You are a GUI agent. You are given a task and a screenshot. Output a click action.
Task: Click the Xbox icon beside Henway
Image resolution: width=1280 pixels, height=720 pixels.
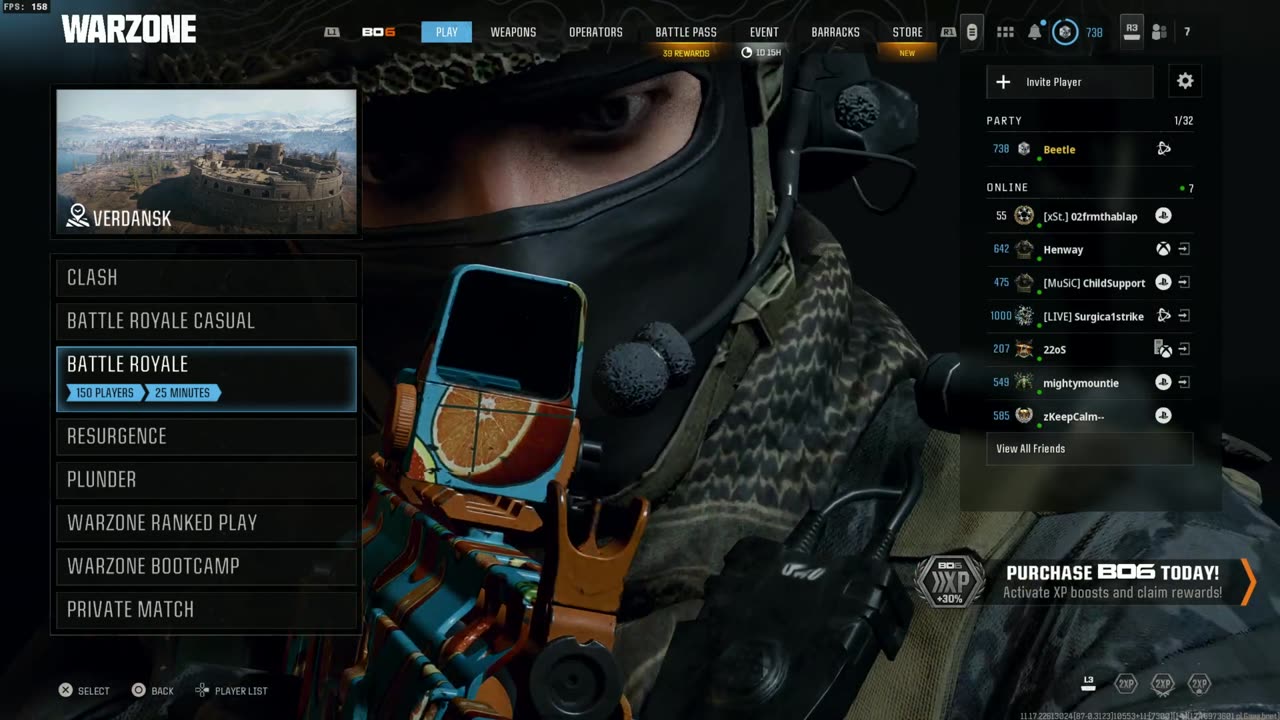1163,249
